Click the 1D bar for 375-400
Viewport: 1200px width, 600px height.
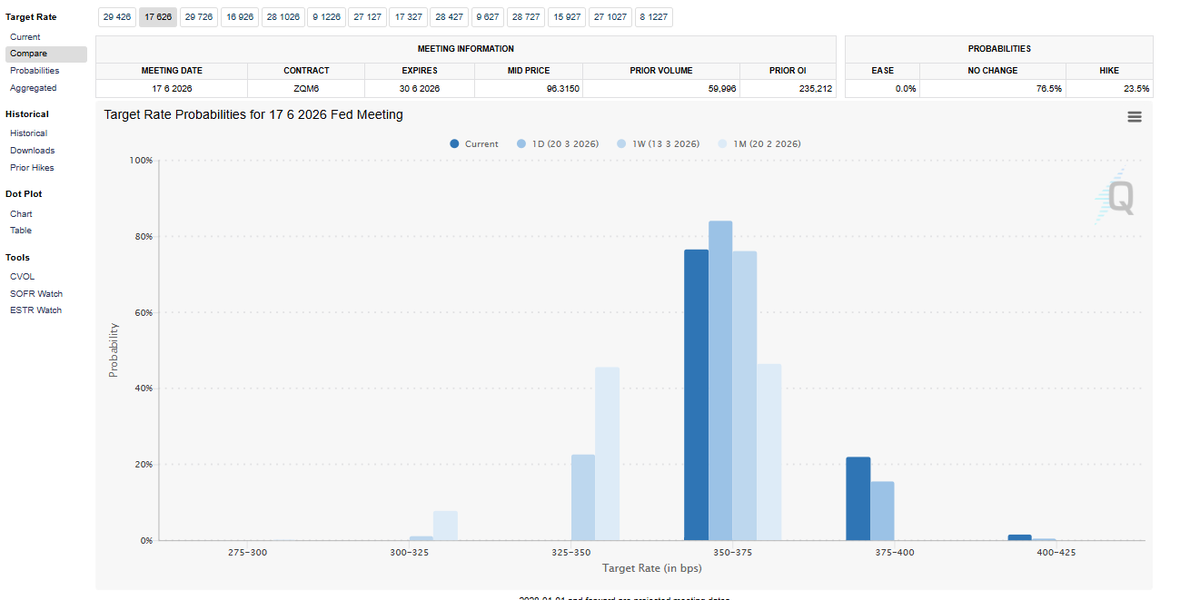882,511
